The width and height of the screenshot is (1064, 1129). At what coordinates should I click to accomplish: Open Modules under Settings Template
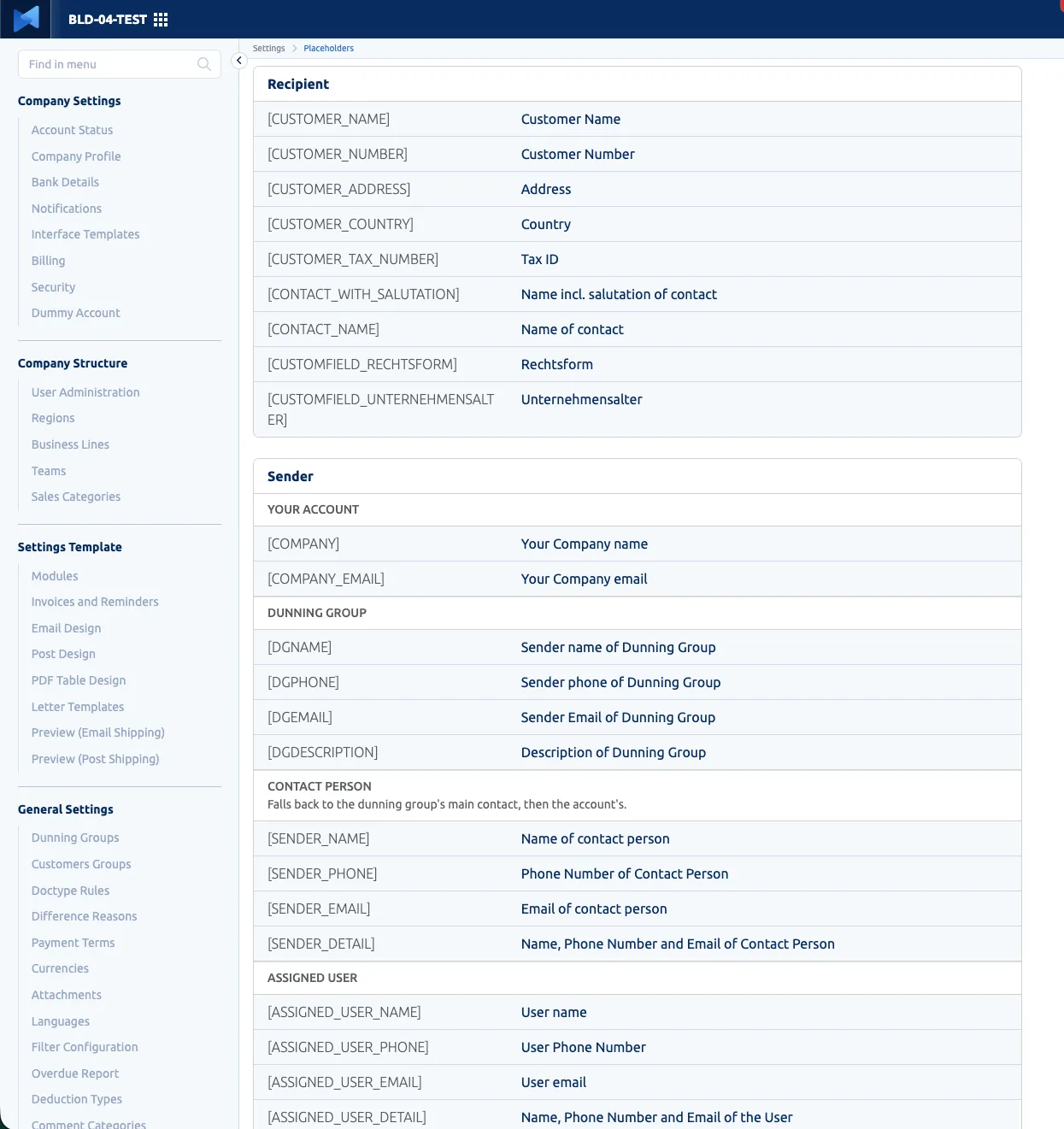[x=55, y=576]
